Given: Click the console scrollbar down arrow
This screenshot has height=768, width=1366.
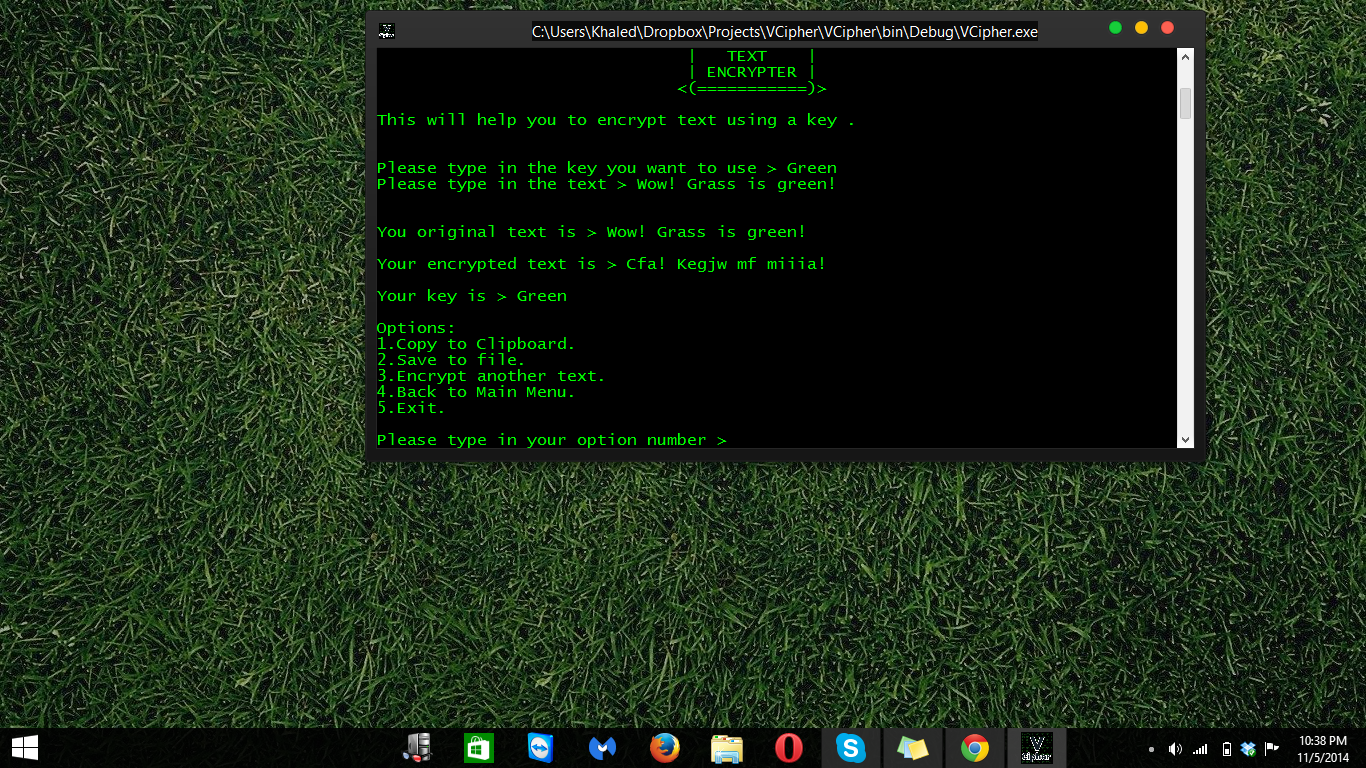Looking at the screenshot, I should (1185, 439).
